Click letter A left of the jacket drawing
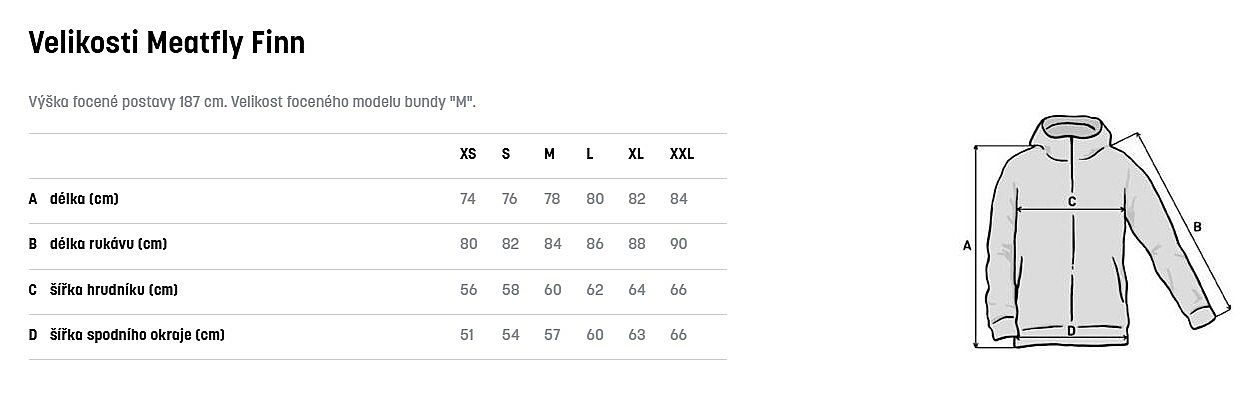This screenshot has width=1255, height=405. coord(967,245)
